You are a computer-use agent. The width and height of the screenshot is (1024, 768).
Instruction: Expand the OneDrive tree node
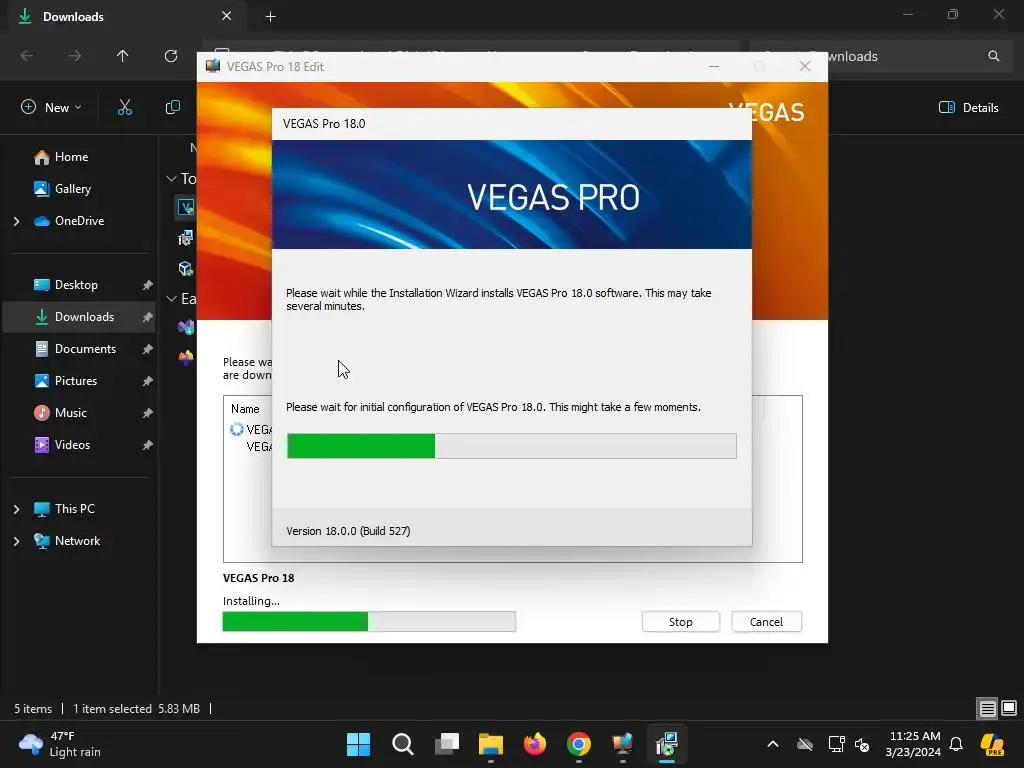(x=16, y=221)
